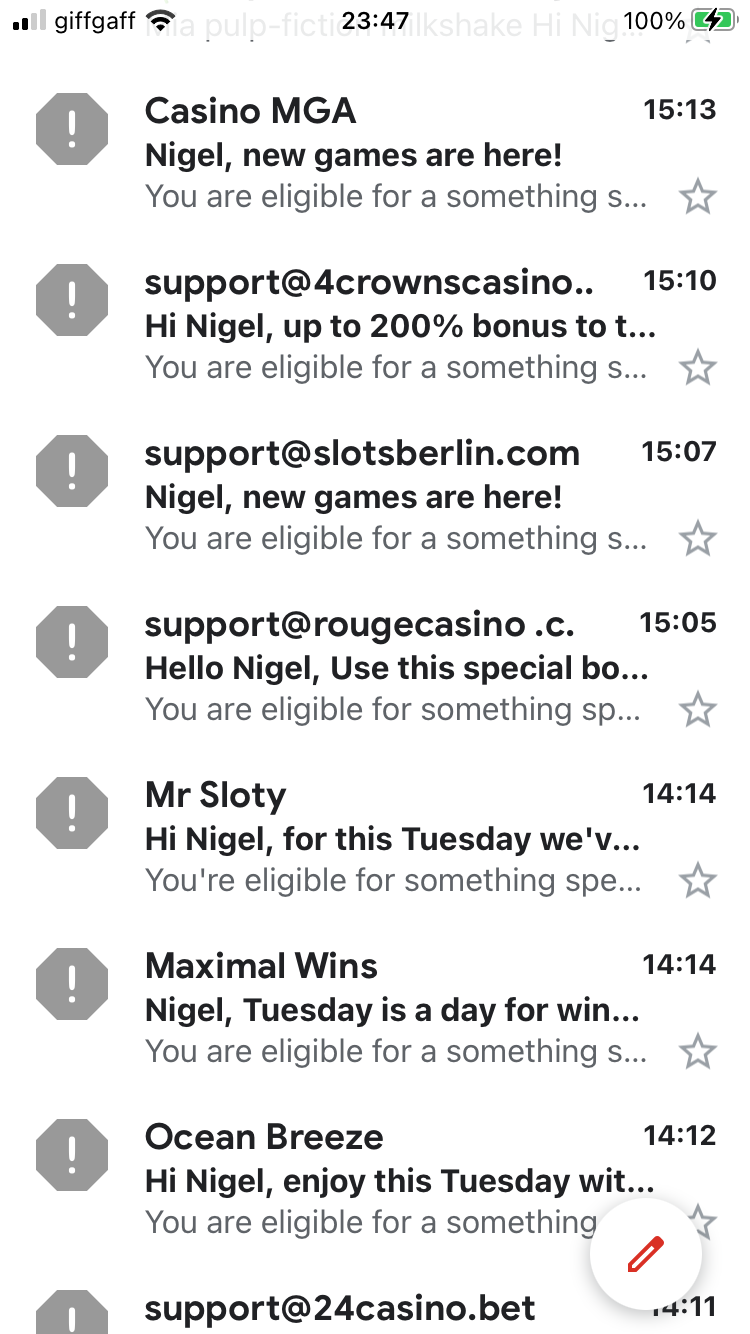The image size is (750, 1334).
Task: Tap spam avatar icon for Maximal Wins
Action: pyautogui.click(x=71, y=984)
